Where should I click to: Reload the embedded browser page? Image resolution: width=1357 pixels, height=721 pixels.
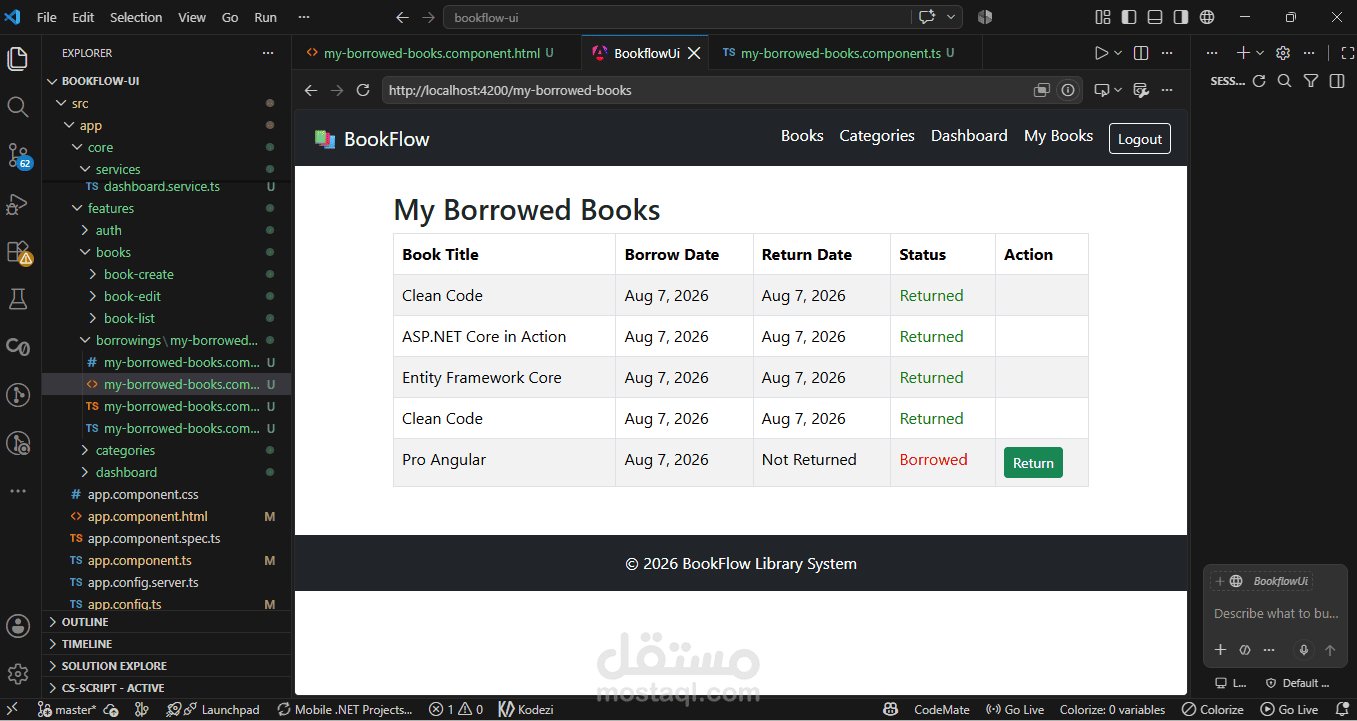click(x=363, y=90)
